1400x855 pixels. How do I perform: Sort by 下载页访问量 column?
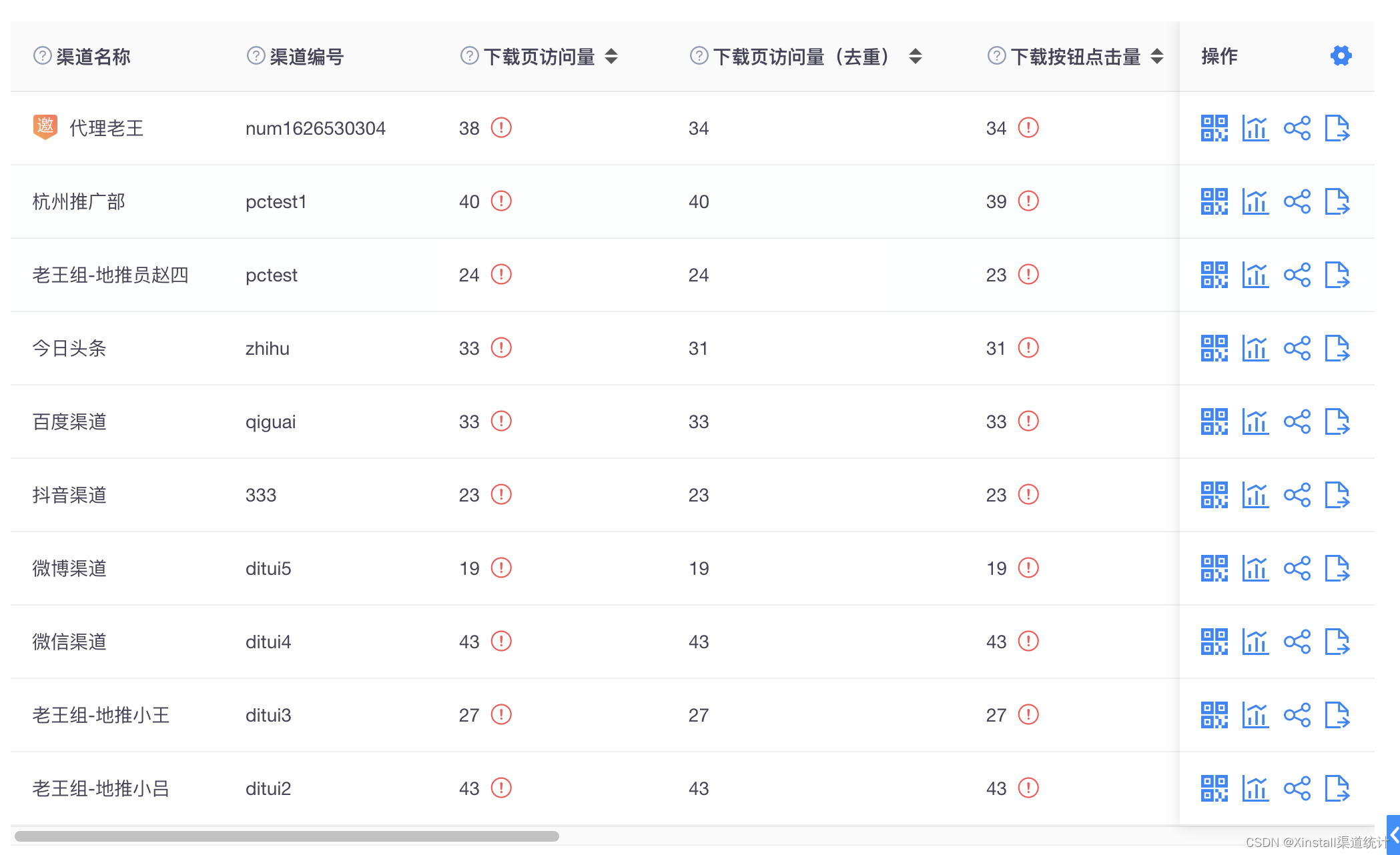[x=611, y=56]
